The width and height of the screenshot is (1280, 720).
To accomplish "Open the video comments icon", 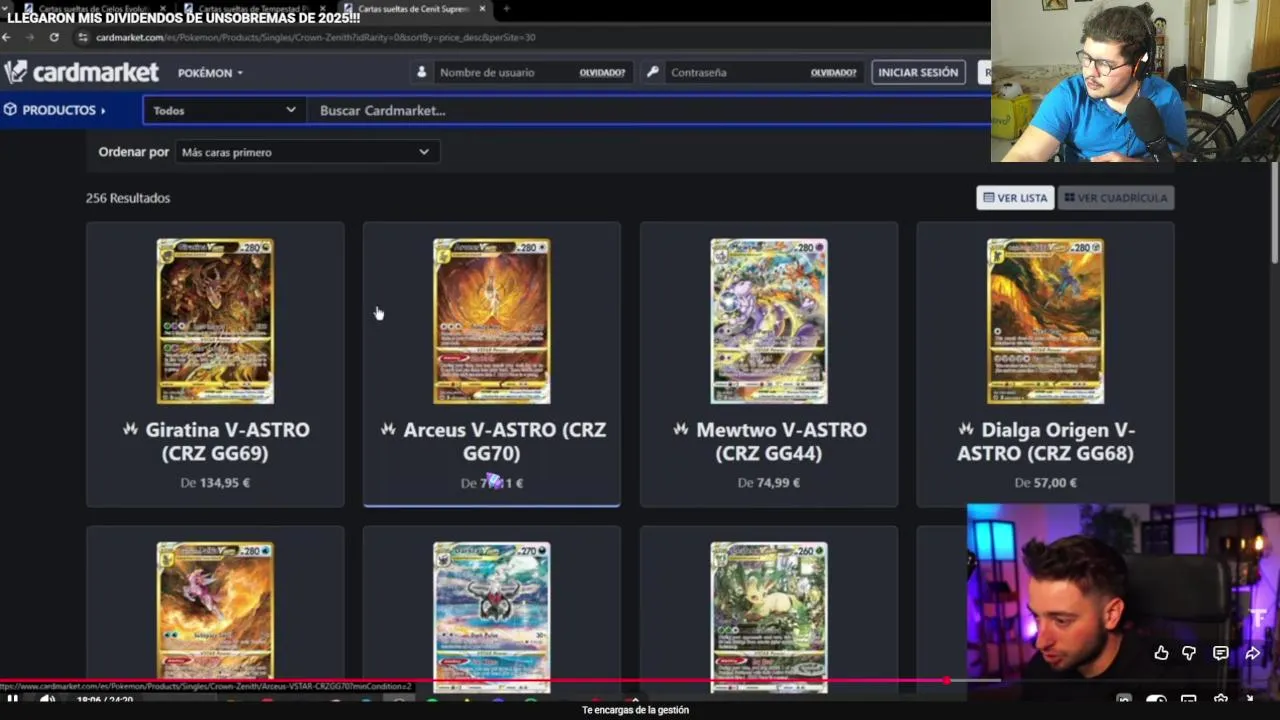I will 1221,653.
